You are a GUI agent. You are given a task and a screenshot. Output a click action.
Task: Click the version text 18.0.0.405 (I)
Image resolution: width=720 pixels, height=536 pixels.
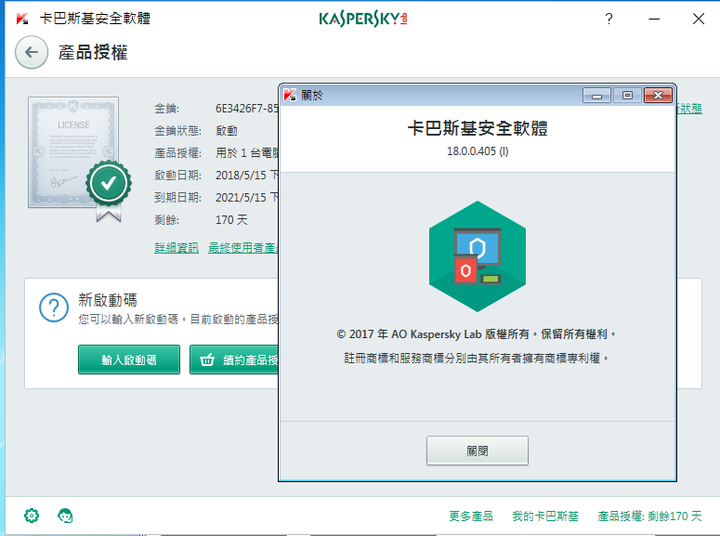[478, 151]
